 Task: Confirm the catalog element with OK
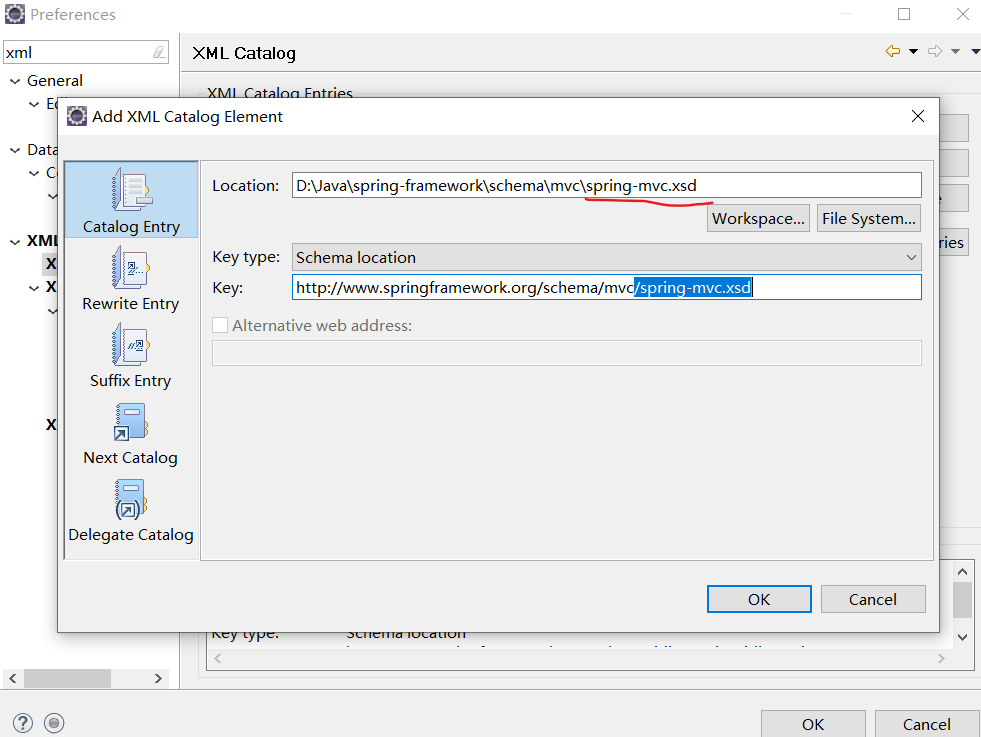(759, 599)
